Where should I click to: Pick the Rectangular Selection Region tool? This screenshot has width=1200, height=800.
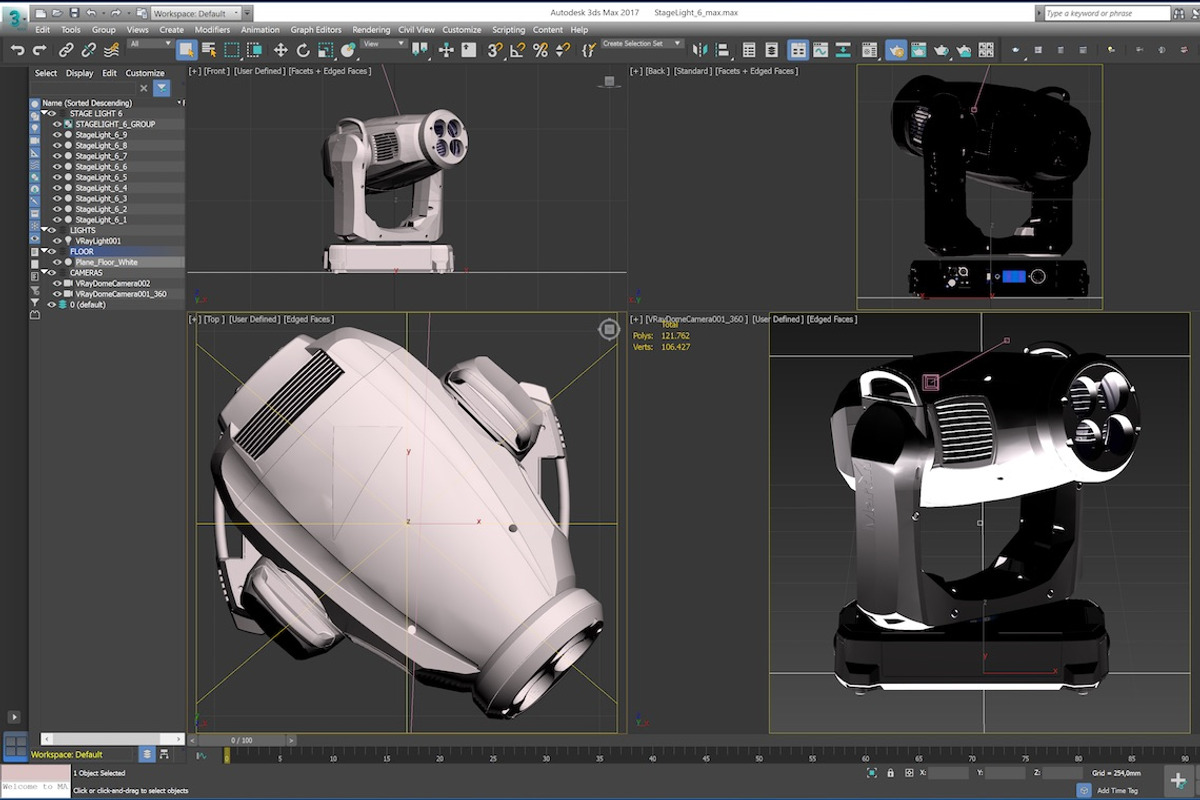point(231,50)
